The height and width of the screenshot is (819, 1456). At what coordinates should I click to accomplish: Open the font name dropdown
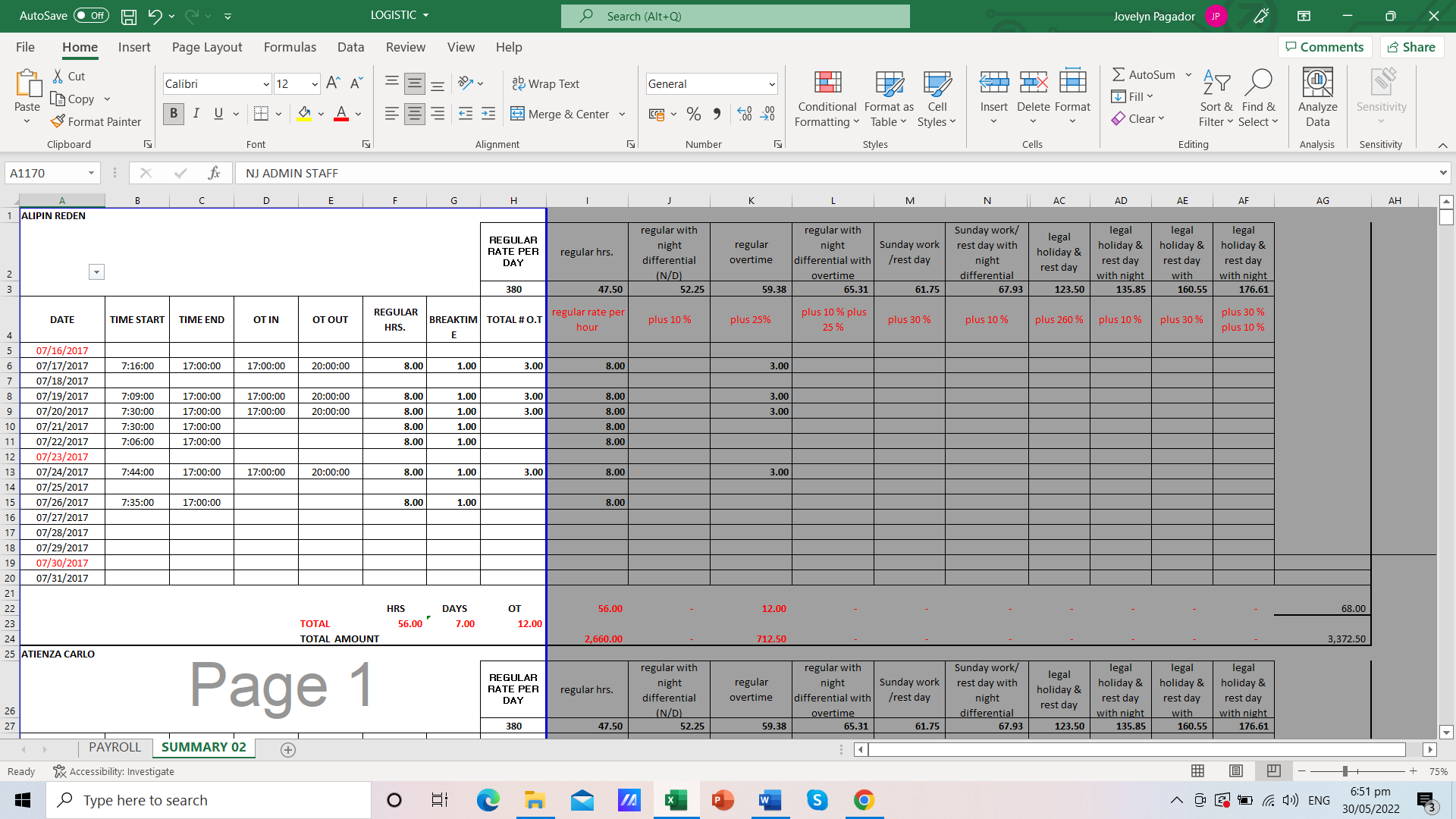(266, 84)
